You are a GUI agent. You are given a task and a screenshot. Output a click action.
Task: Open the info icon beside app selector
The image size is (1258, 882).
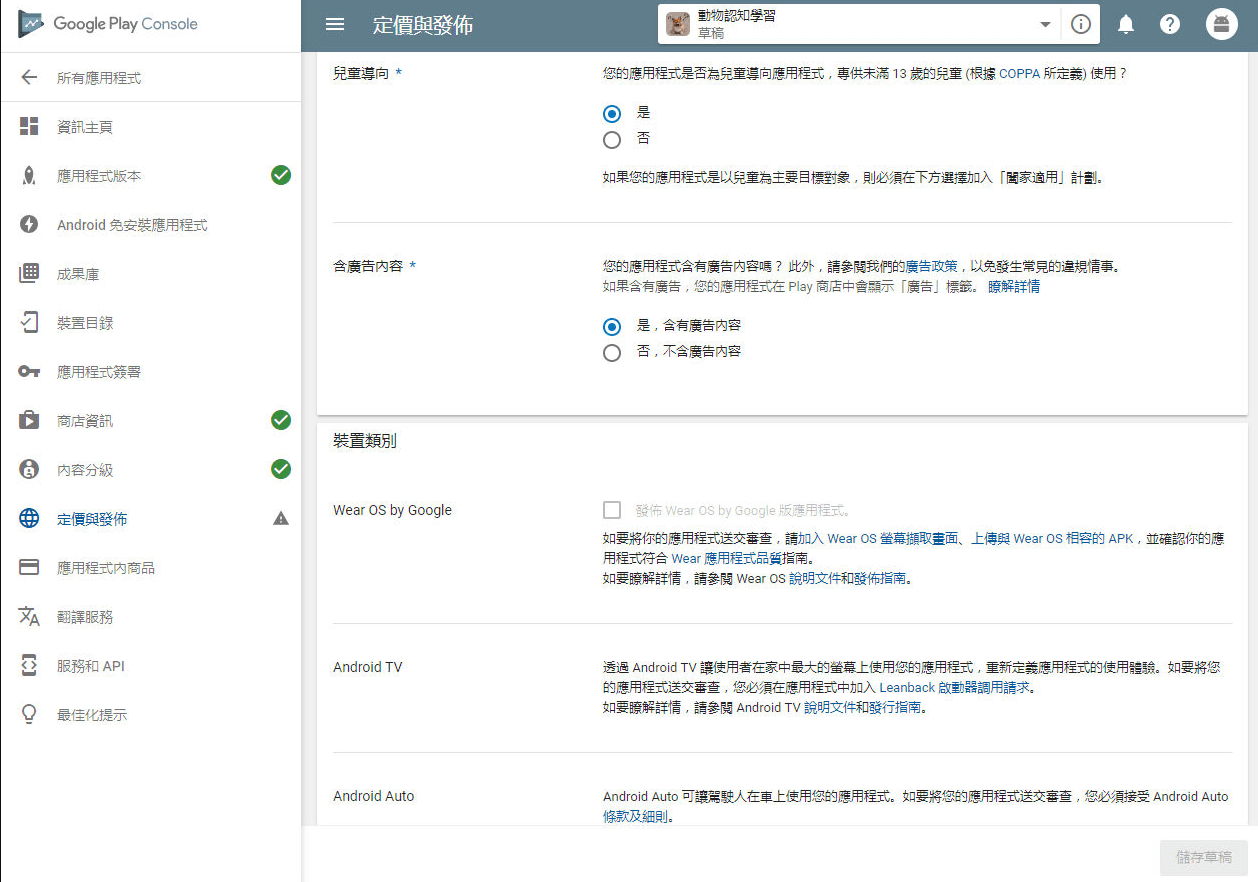[x=1080, y=25]
